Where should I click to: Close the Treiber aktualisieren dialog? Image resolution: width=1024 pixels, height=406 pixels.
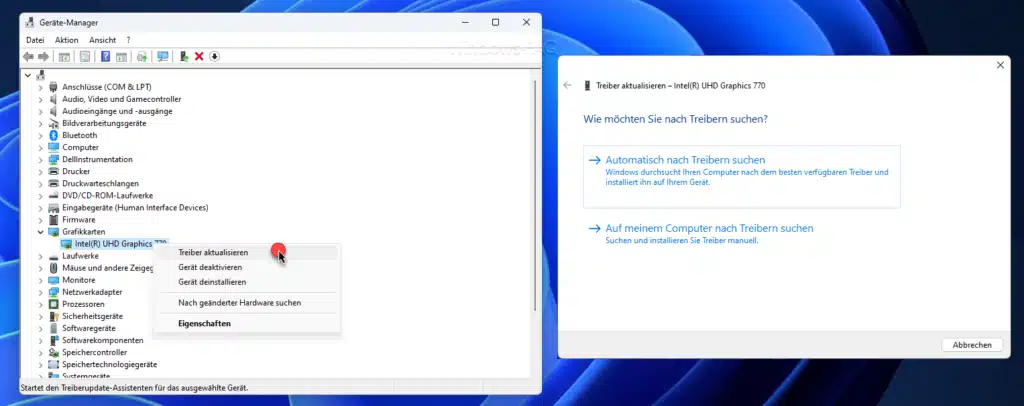click(x=1000, y=65)
